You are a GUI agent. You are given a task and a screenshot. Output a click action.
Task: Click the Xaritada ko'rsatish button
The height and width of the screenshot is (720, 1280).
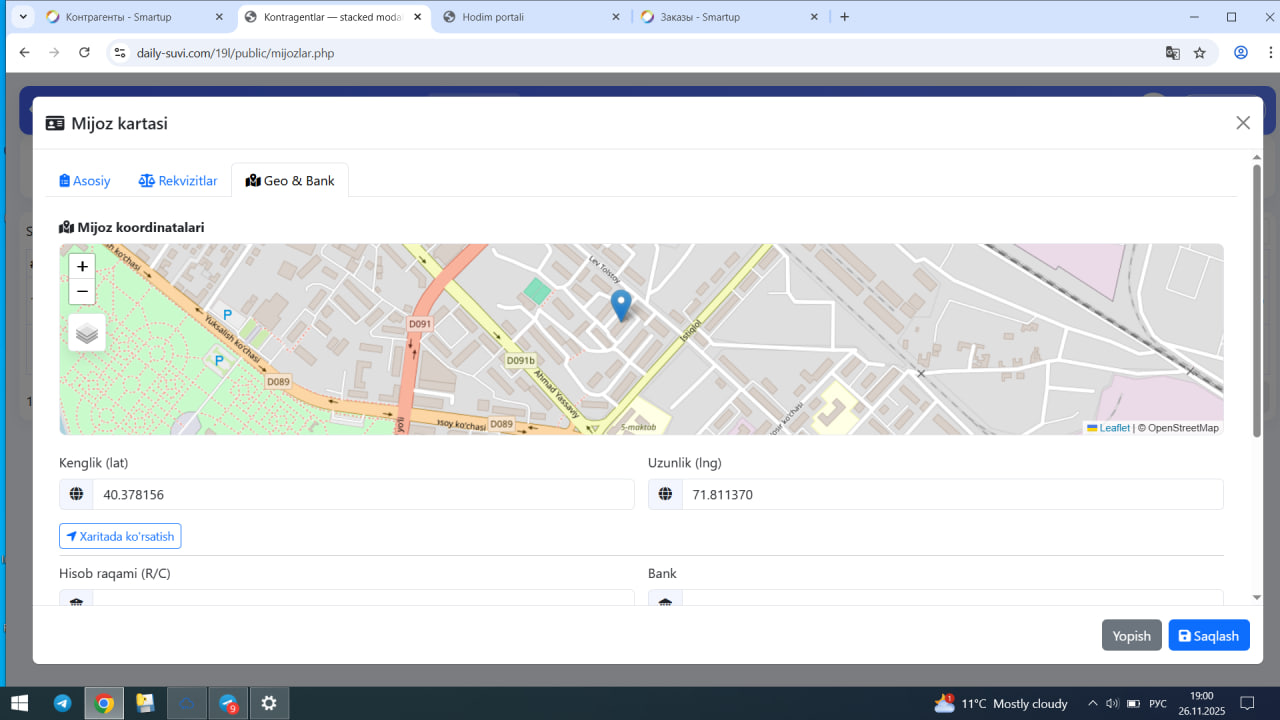tap(120, 537)
